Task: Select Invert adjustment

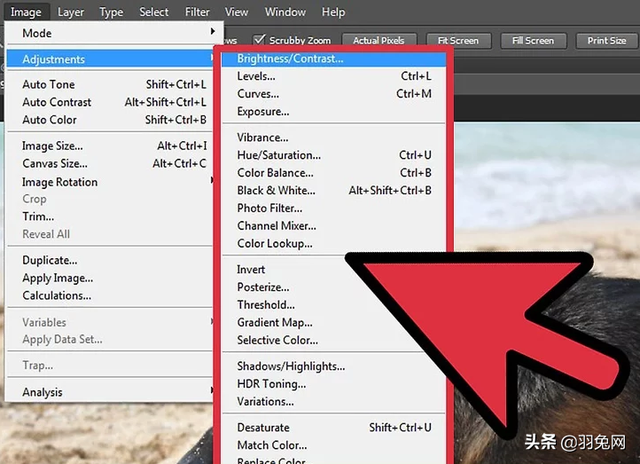Action: click(251, 269)
